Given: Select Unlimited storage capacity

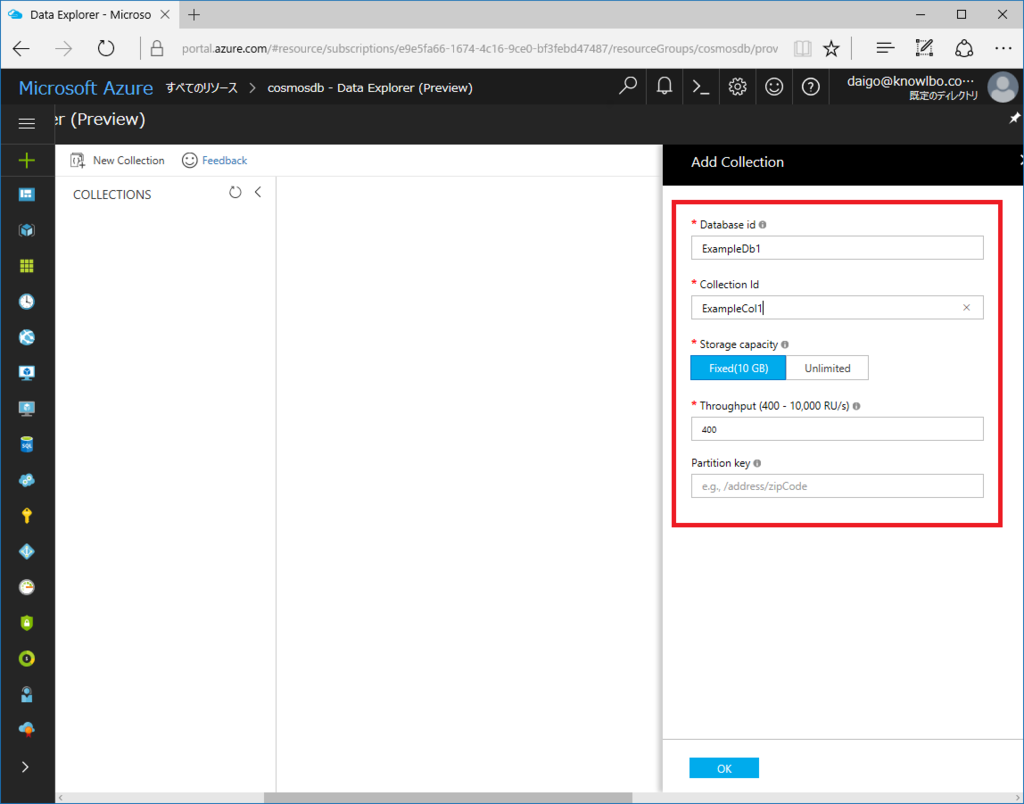Looking at the screenshot, I should tap(827, 368).
